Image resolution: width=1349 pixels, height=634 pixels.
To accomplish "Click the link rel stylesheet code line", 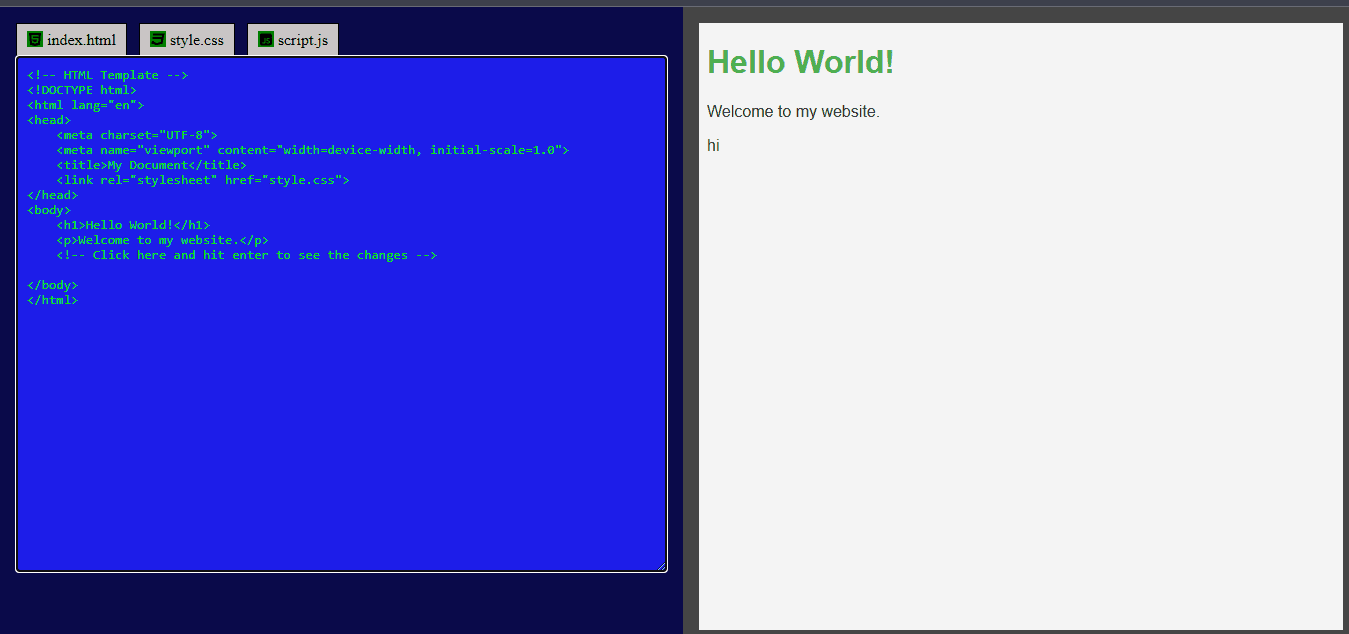I will pos(203,180).
